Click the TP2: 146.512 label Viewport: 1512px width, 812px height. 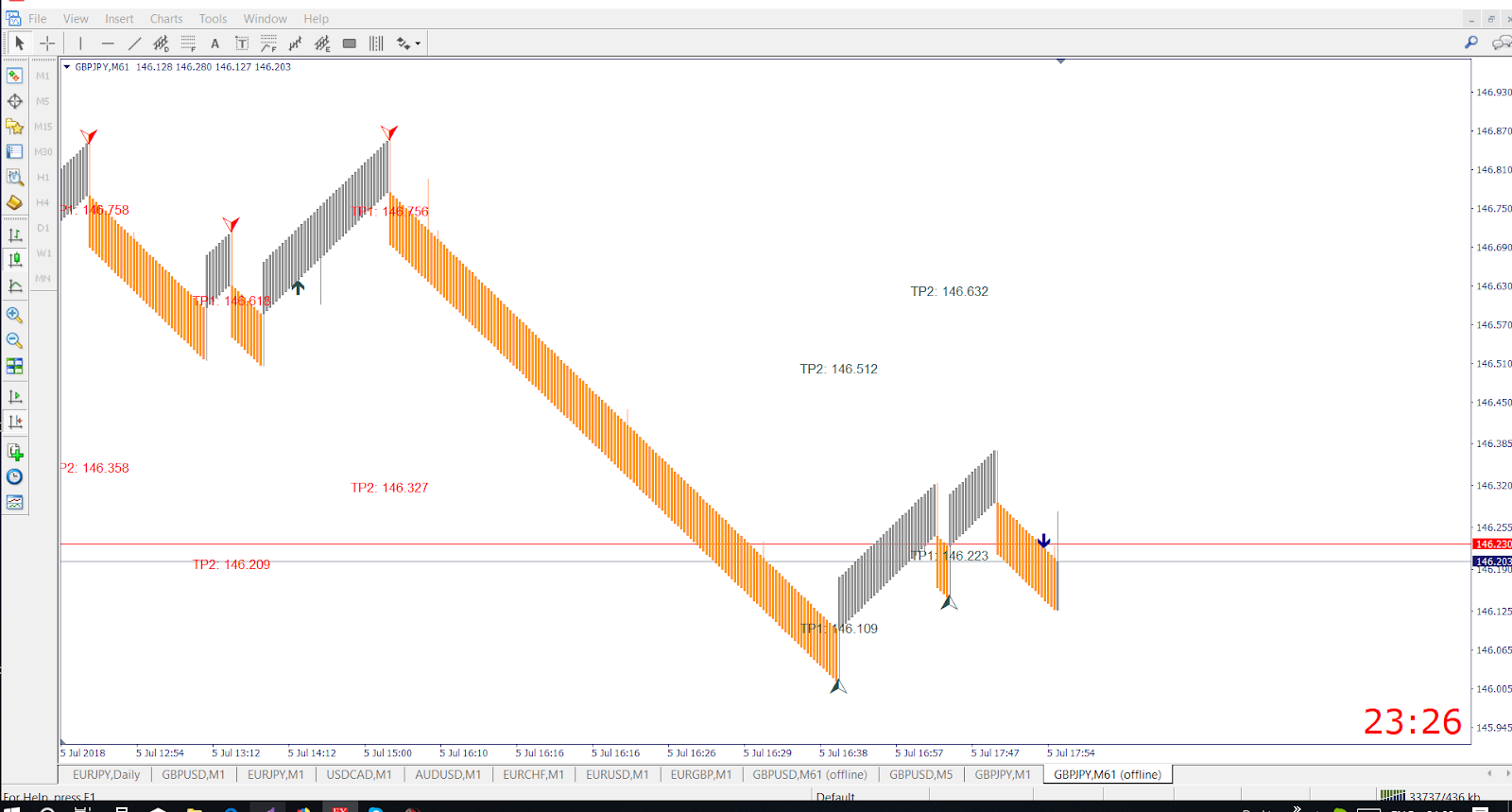click(x=839, y=369)
